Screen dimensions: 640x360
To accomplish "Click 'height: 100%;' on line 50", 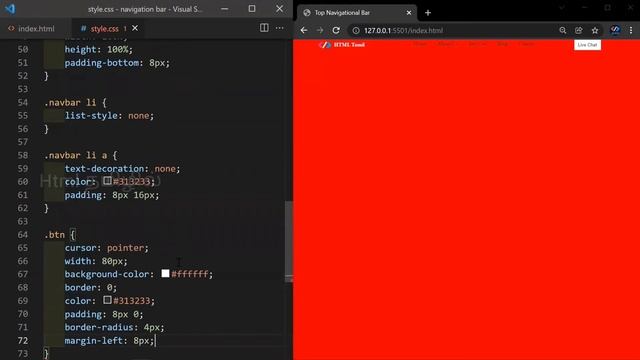I will (99, 49).
